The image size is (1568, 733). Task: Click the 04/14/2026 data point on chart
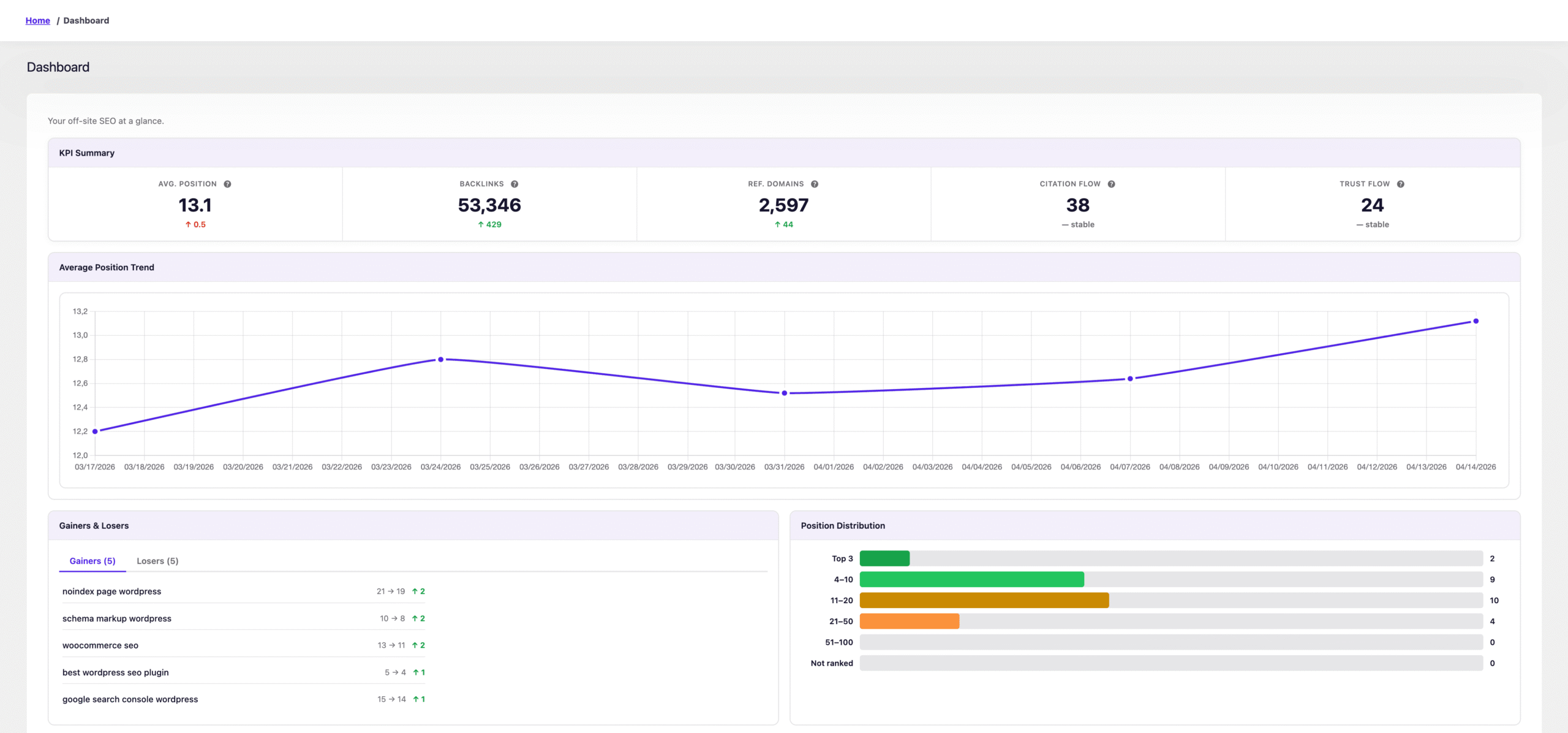coord(1476,321)
